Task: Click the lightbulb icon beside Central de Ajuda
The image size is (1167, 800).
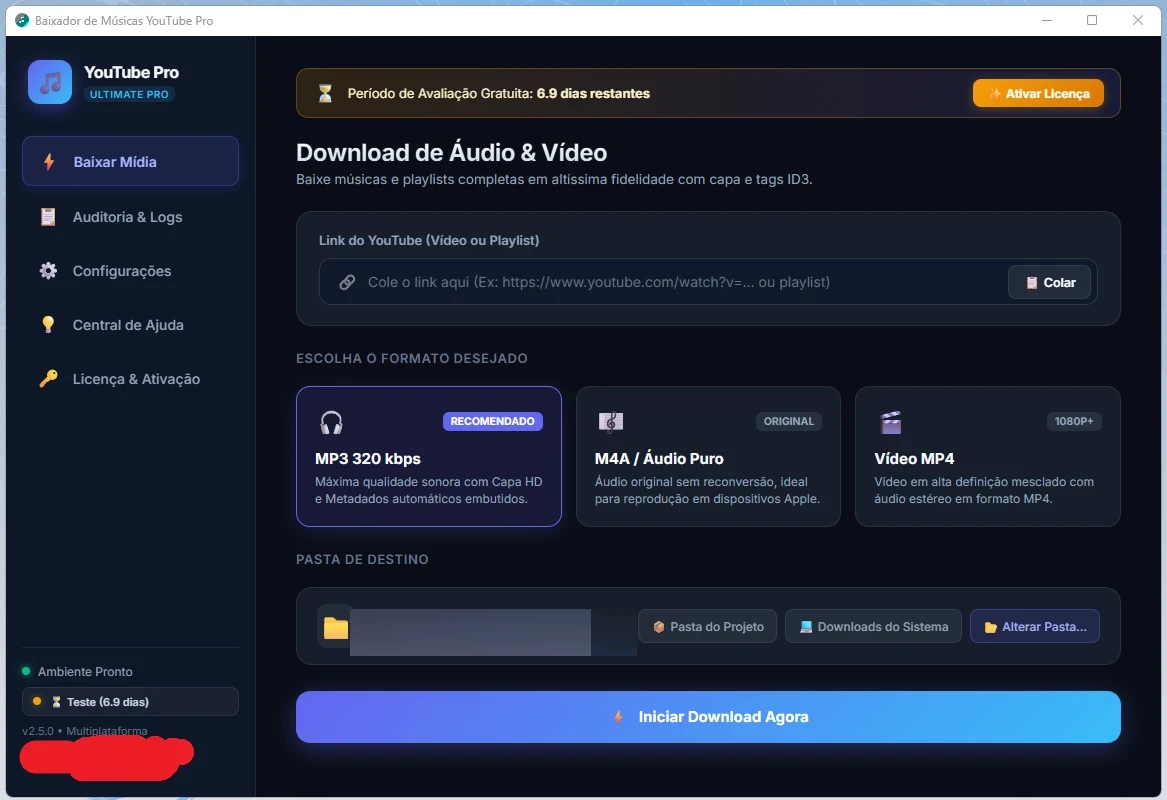Action: tap(48, 324)
